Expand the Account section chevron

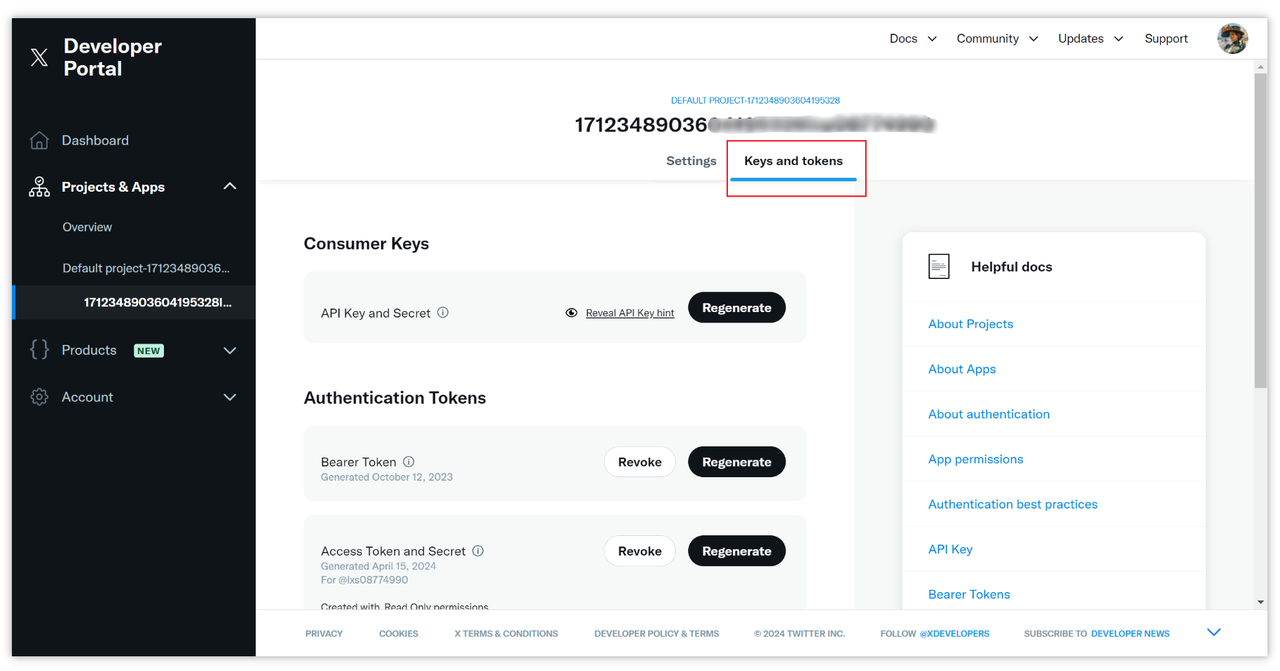[230, 397]
